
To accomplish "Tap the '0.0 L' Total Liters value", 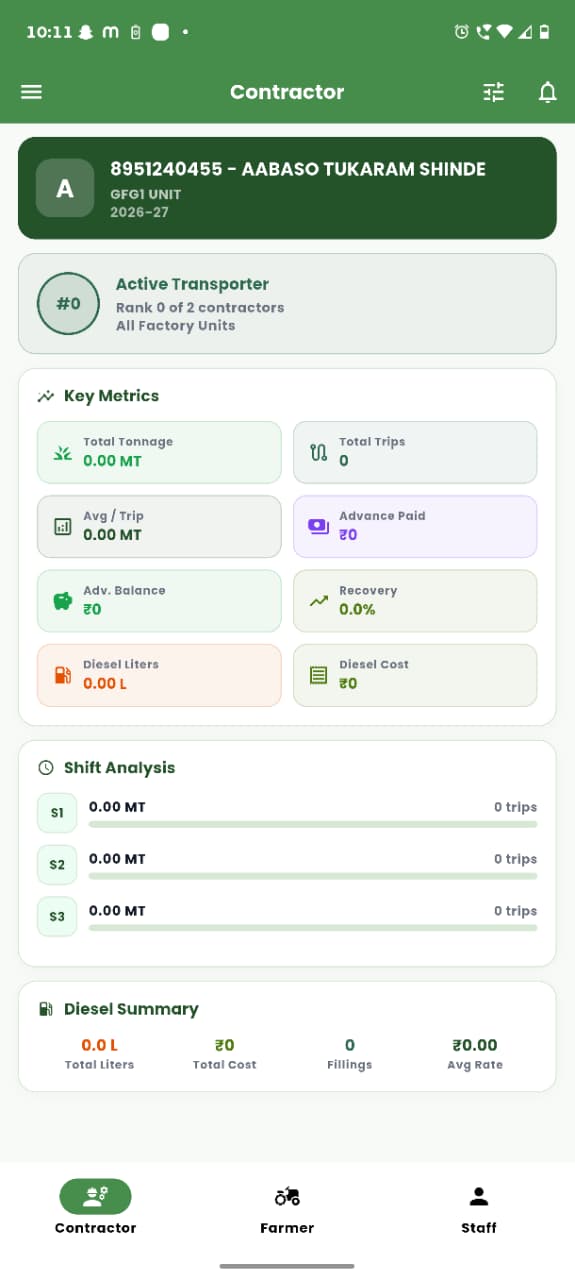I will click(99, 1045).
